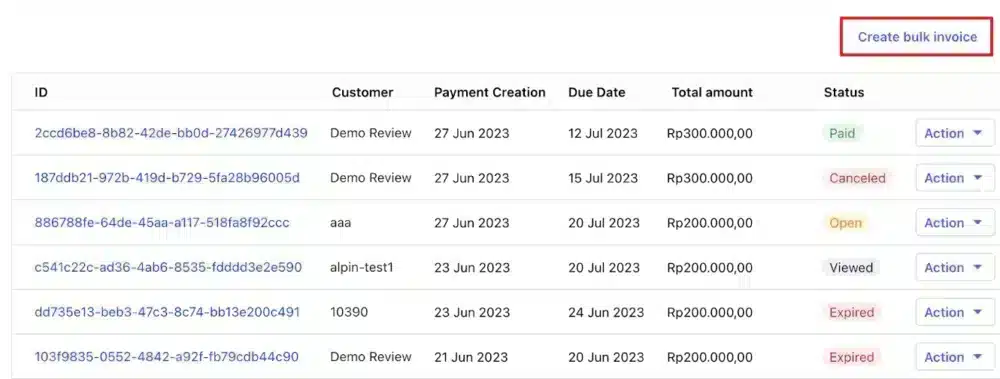
Task: Open invoice 886788fe-64de-45aa-a117-518fa8f92ccc
Action: tap(162, 223)
